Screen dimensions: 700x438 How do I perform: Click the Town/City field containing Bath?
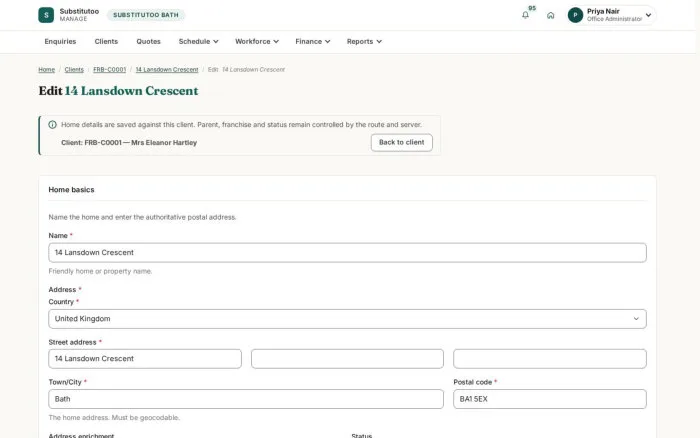point(246,399)
